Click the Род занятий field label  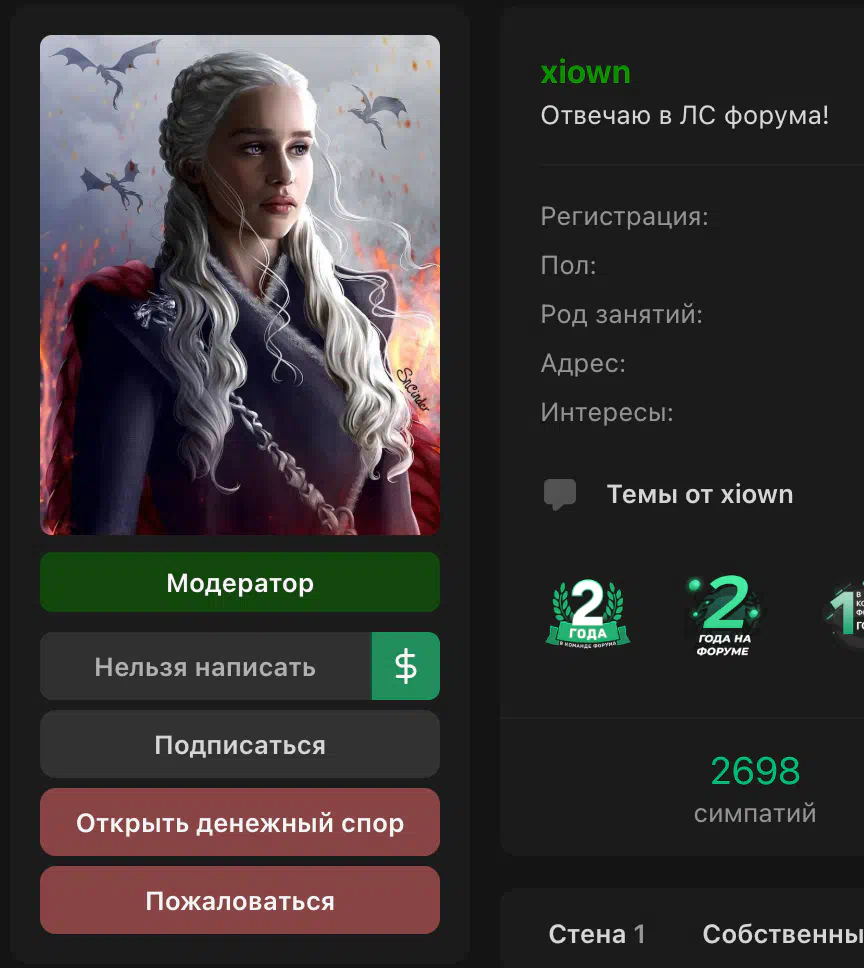(621, 314)
